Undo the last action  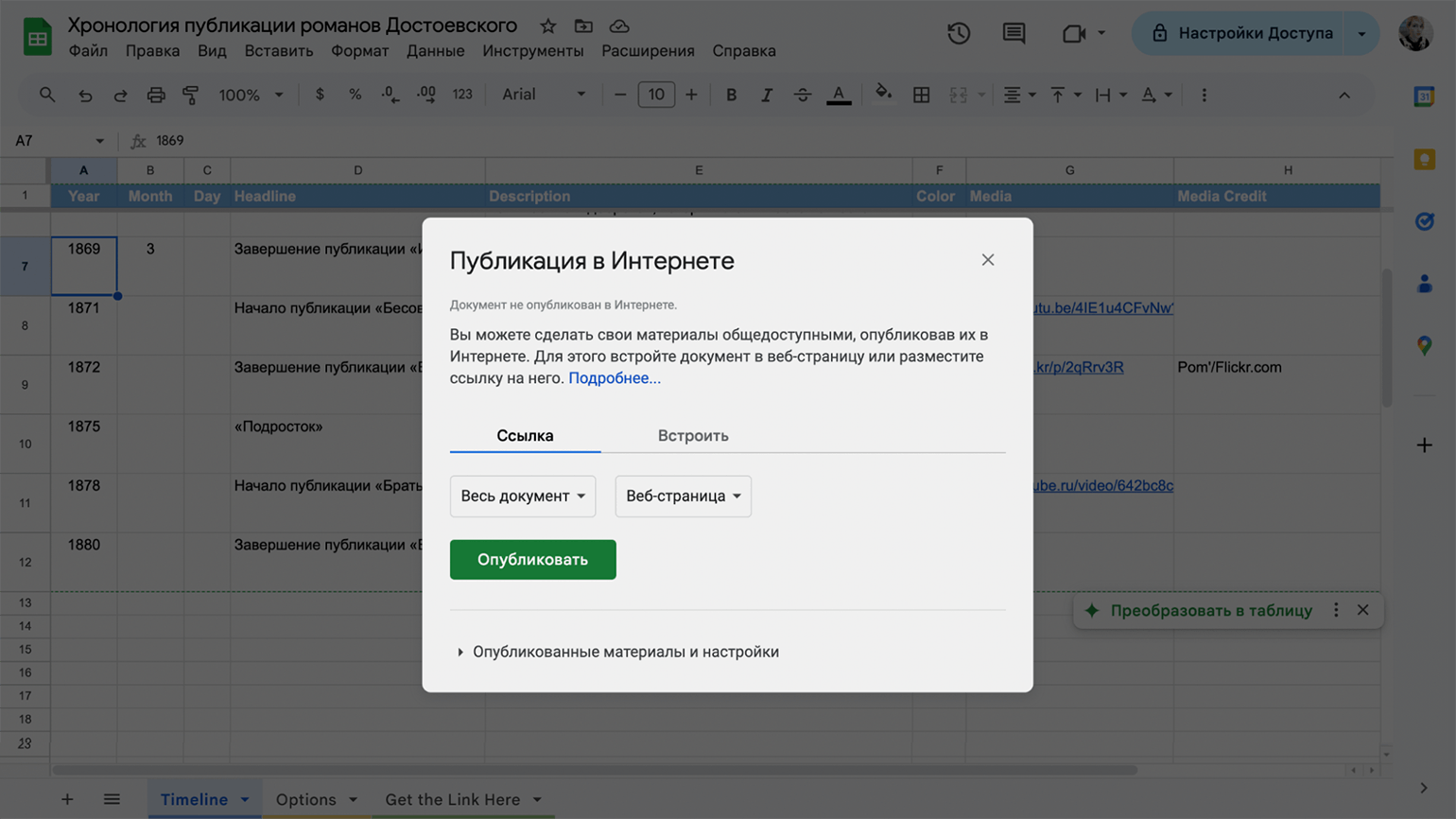pyautogui.click(x=85, y=95)
